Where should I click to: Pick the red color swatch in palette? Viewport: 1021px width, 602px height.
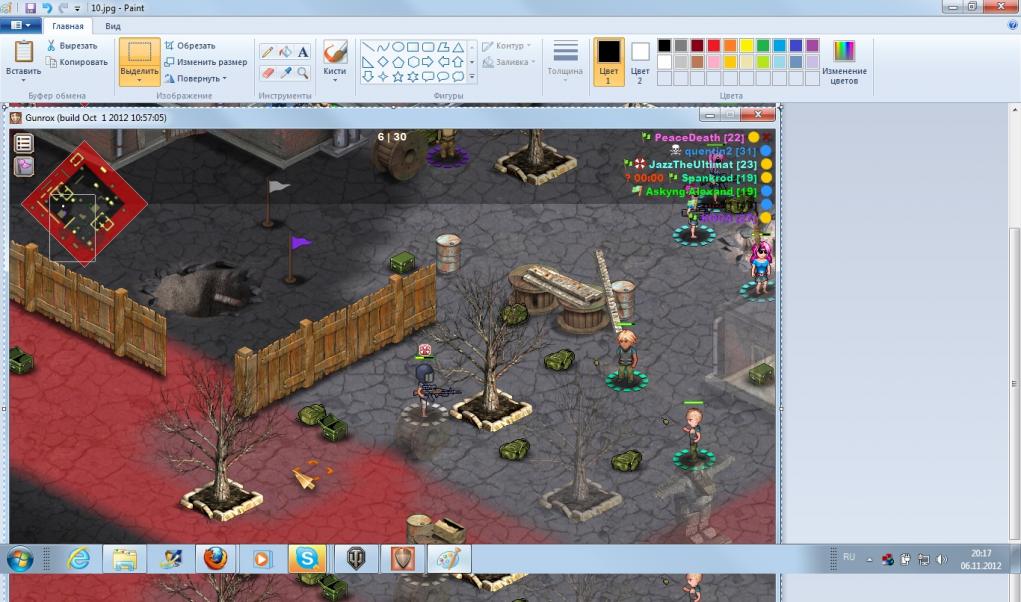coord(714,46)
